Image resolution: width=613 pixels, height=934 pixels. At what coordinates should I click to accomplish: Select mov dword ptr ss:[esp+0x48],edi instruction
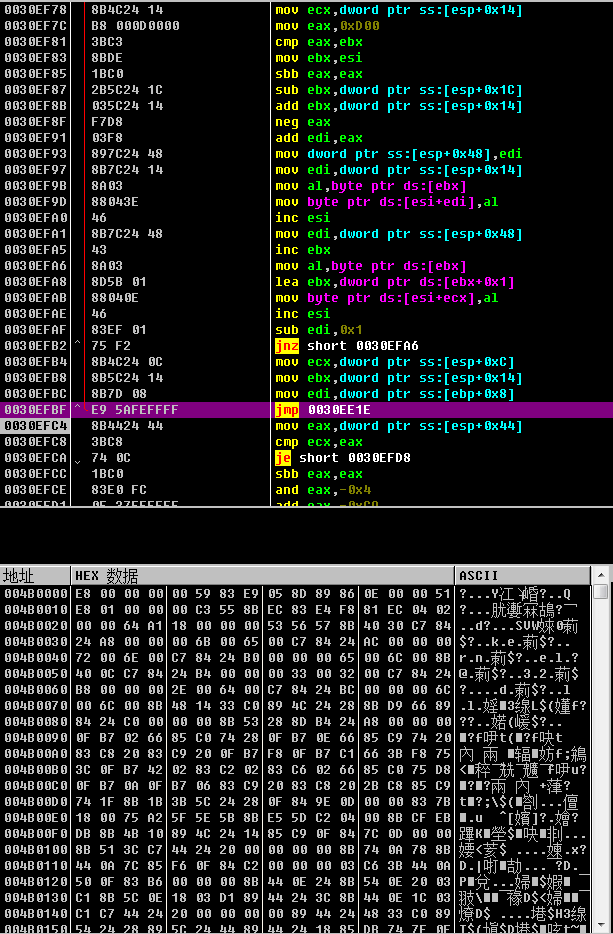399,154
